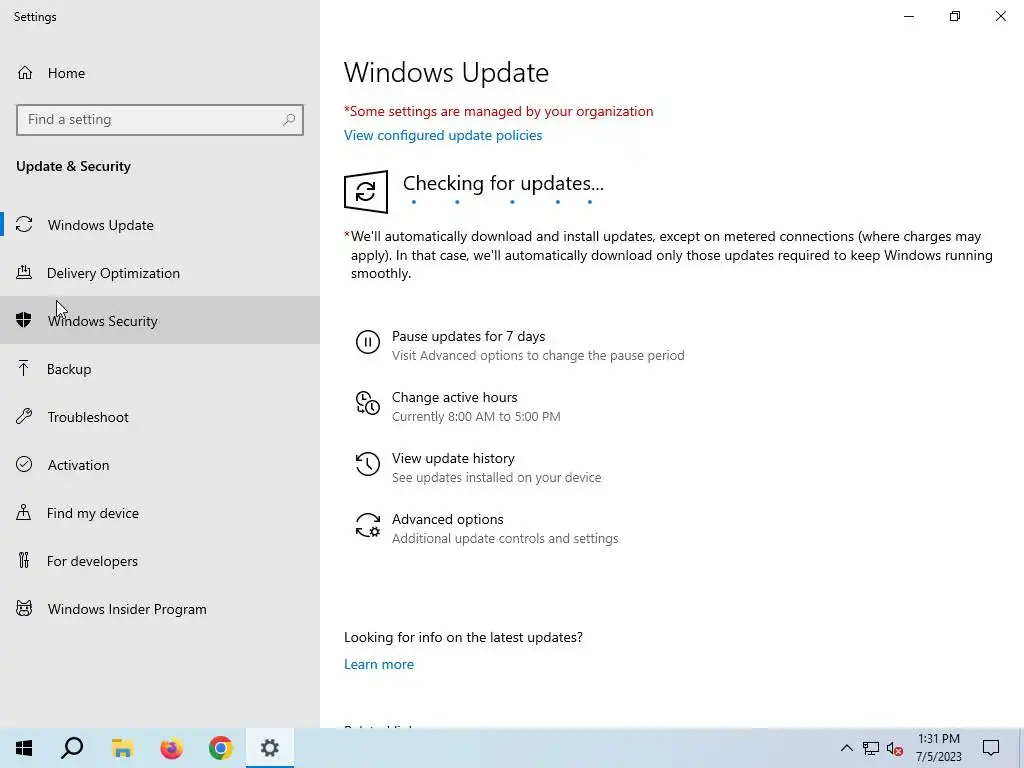The width and height of the screenshot is (1024, 768).
Task: Click the Home icon in the sidebar
Action: pos(25,73)
